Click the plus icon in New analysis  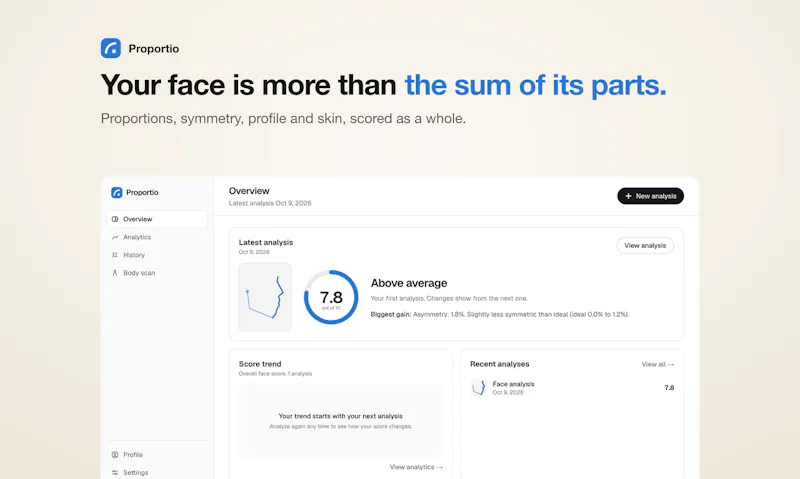(628, 196)
